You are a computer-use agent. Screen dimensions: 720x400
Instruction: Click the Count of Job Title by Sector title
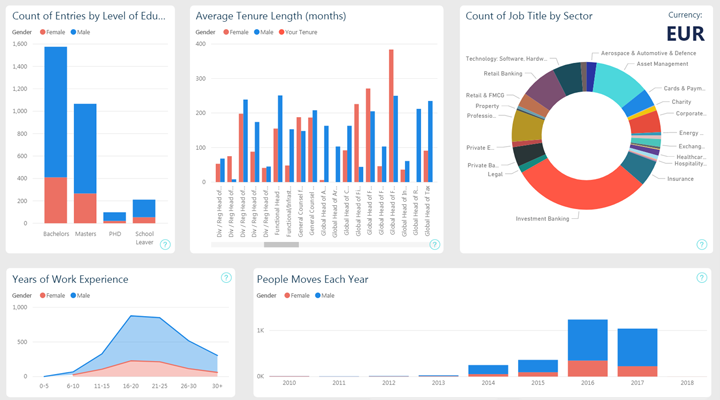coord(529,16)
